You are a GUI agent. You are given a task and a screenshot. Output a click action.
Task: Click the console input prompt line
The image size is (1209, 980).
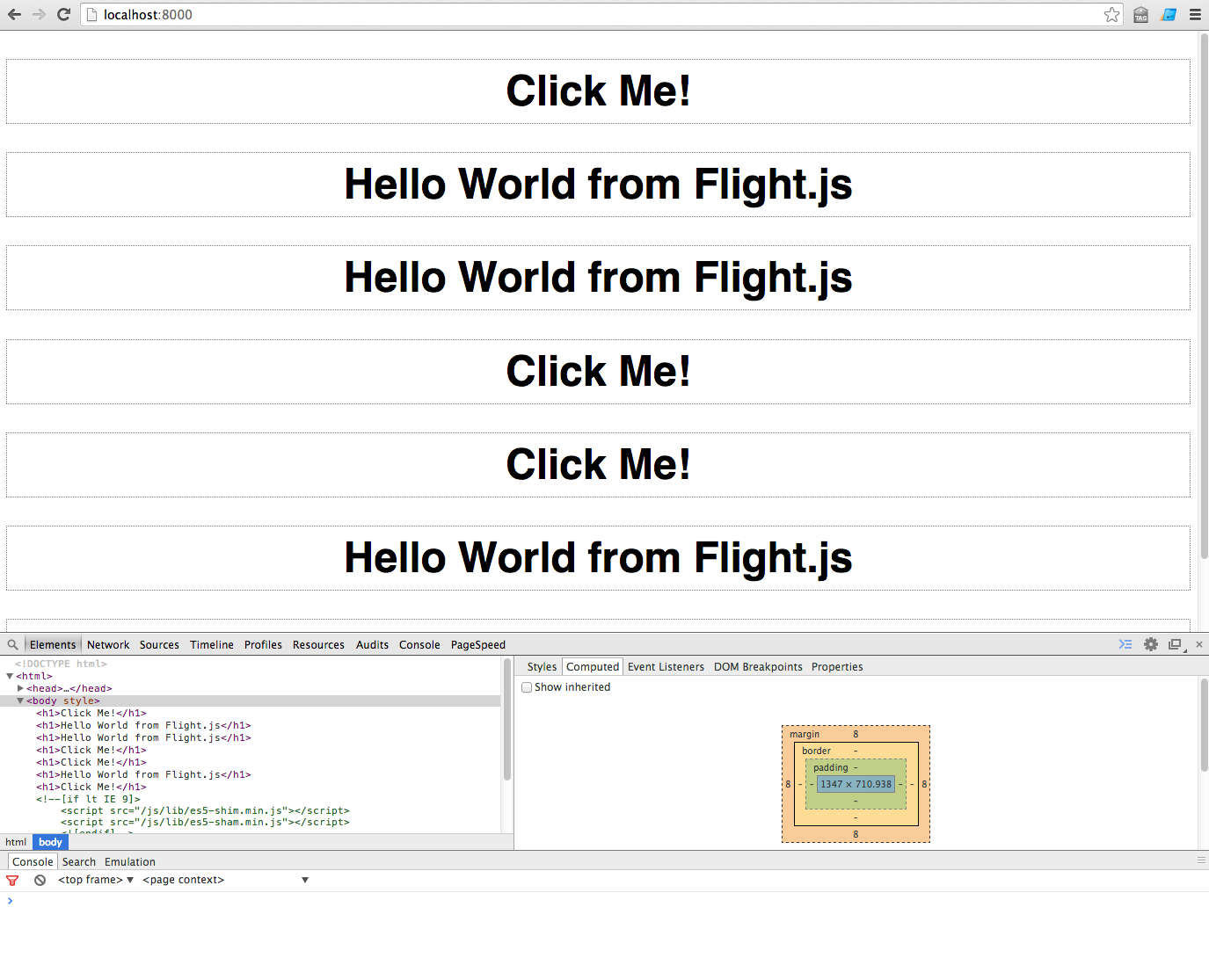click(604, 901)
